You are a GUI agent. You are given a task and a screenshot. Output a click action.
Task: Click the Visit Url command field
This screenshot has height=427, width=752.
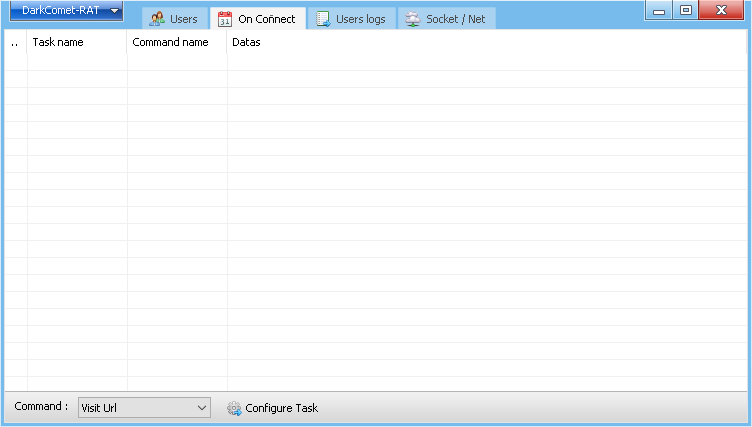[x=135, y=408]
